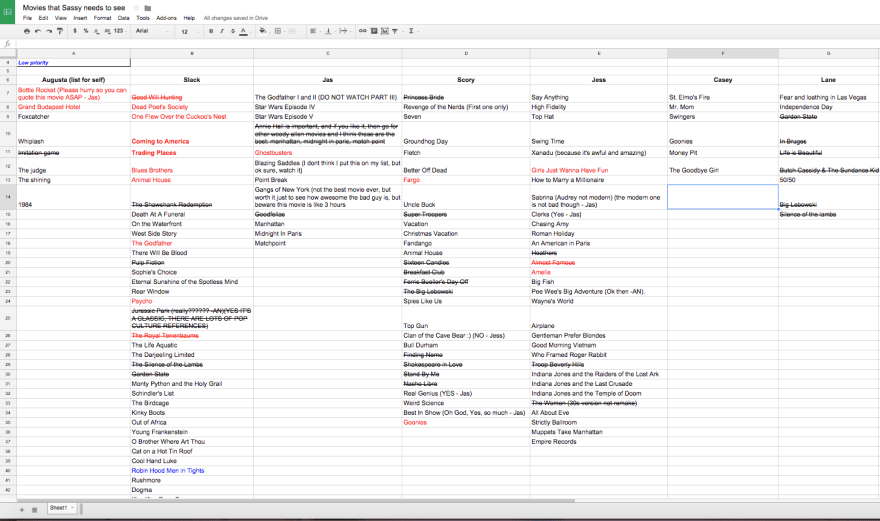880x521 pixels.
Task: Click the Print icon in toolbar
Action: pyautogui.click(x=26, y=31)
